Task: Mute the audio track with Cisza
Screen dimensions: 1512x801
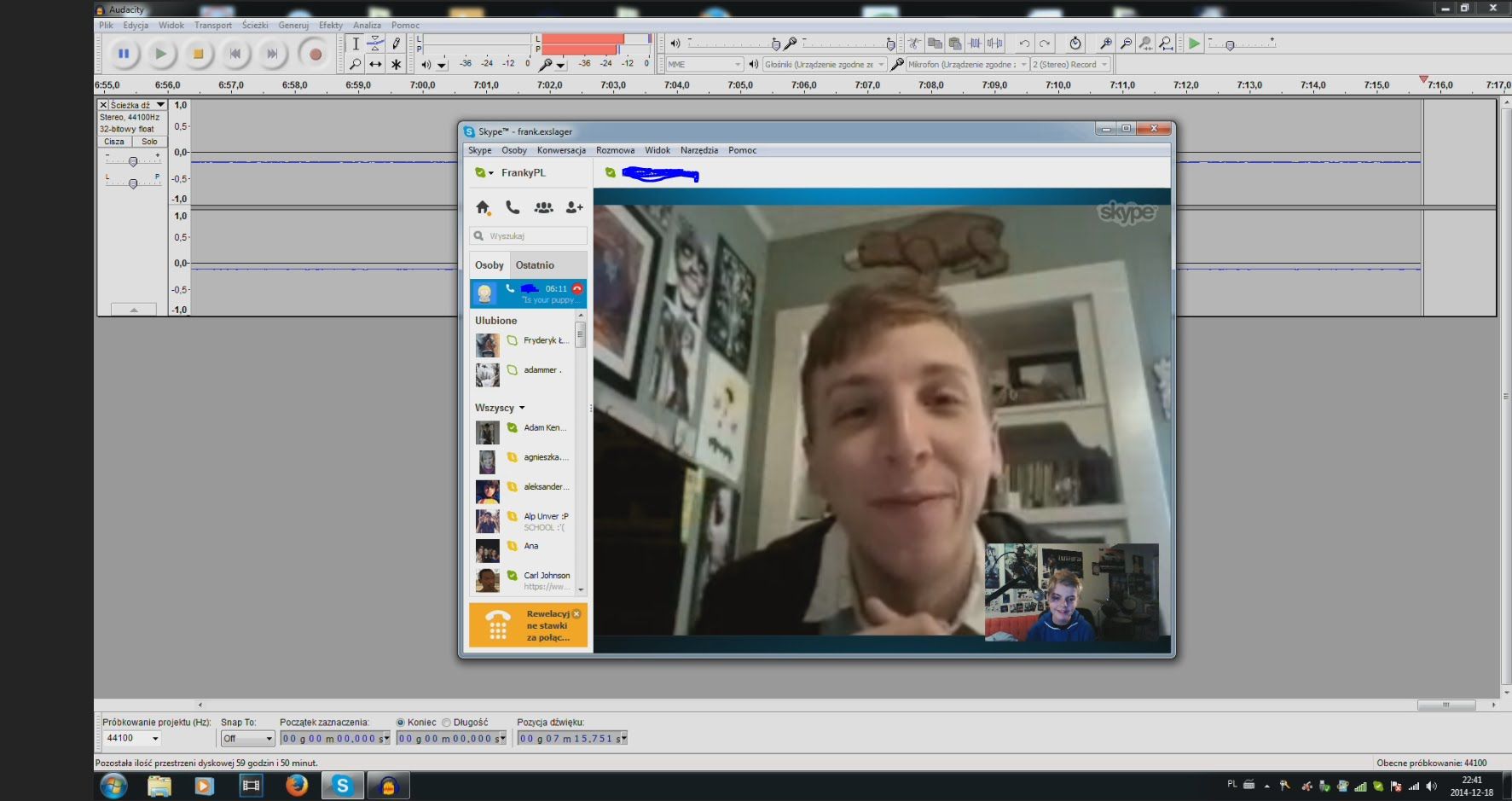Action: (114, 142)
